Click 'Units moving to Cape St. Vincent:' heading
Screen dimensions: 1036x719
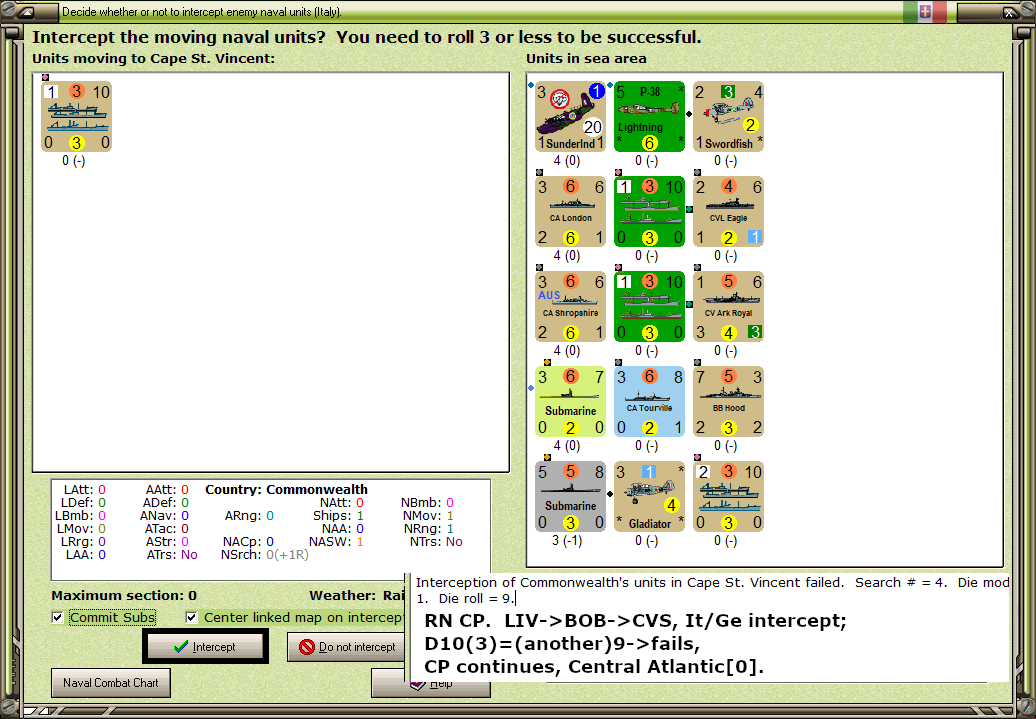pos(153,58)
